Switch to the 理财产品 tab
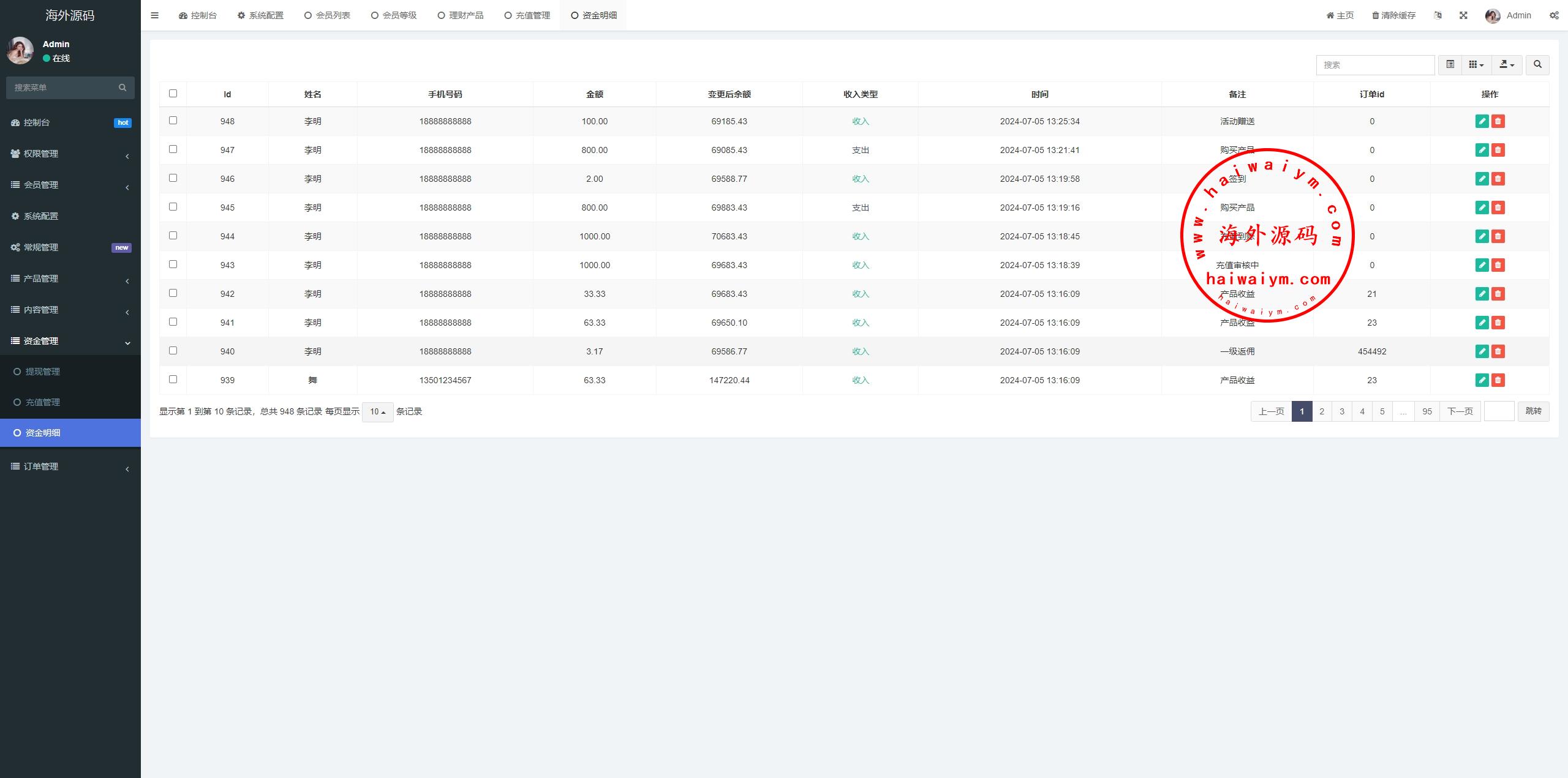This screenshot has width=1568, height=778. 461,15
